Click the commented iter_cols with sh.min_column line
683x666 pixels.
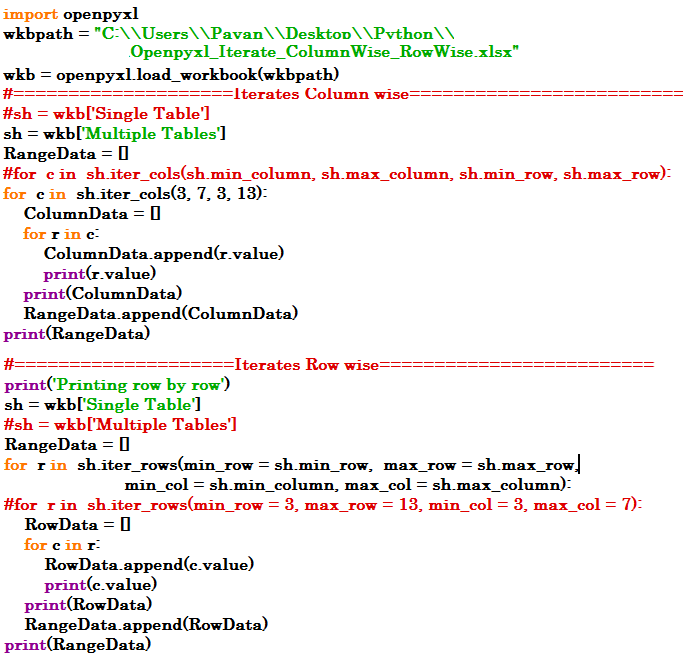pyautogui.click(x=337, y=174)
